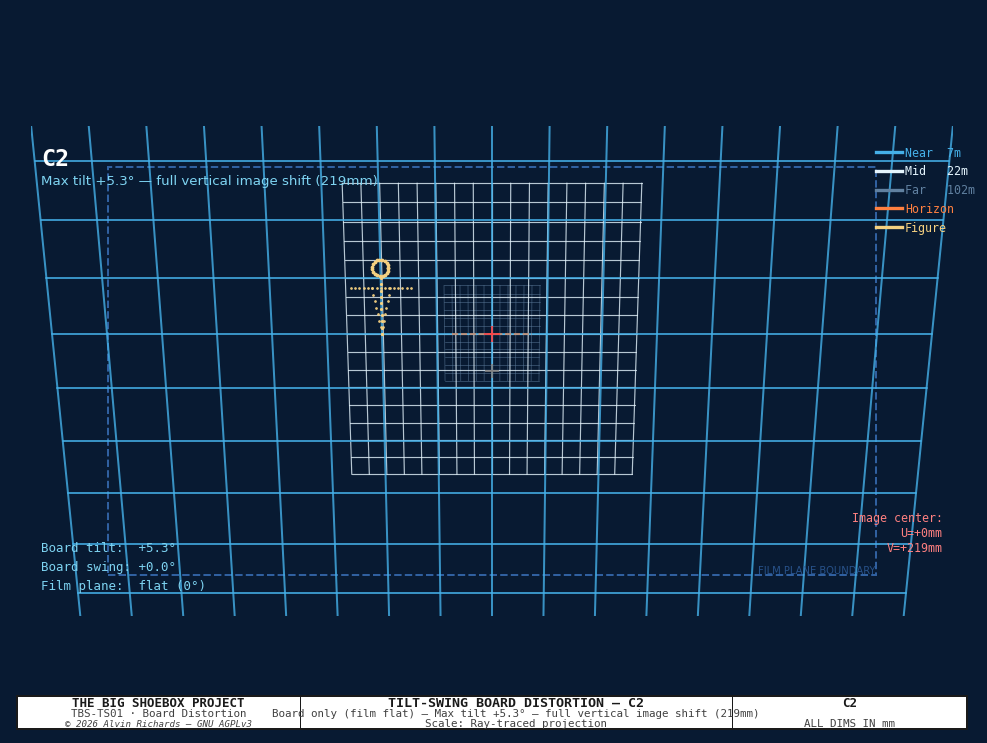Click the Board tilt +5.3° readout
987x743 pixels.
pyautogui.click(x=108, y=548)
